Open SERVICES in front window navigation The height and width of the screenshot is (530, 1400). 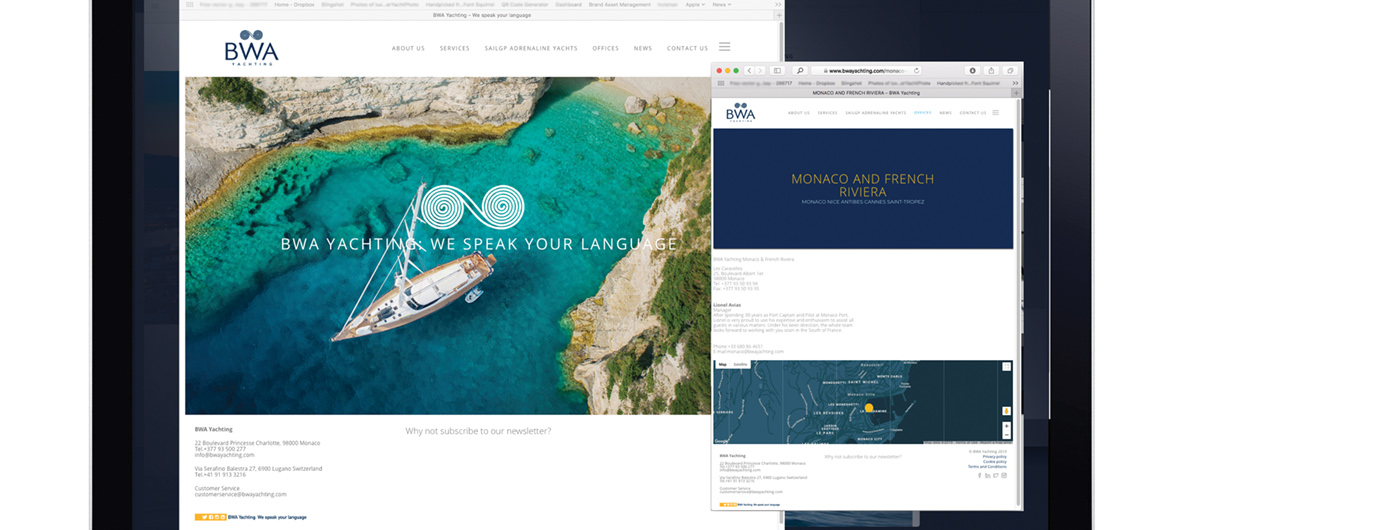(827, 113)
